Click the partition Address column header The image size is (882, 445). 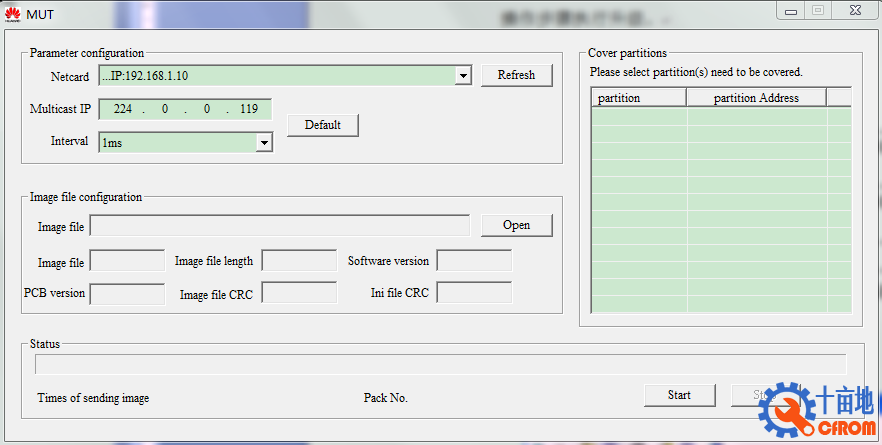756,98
